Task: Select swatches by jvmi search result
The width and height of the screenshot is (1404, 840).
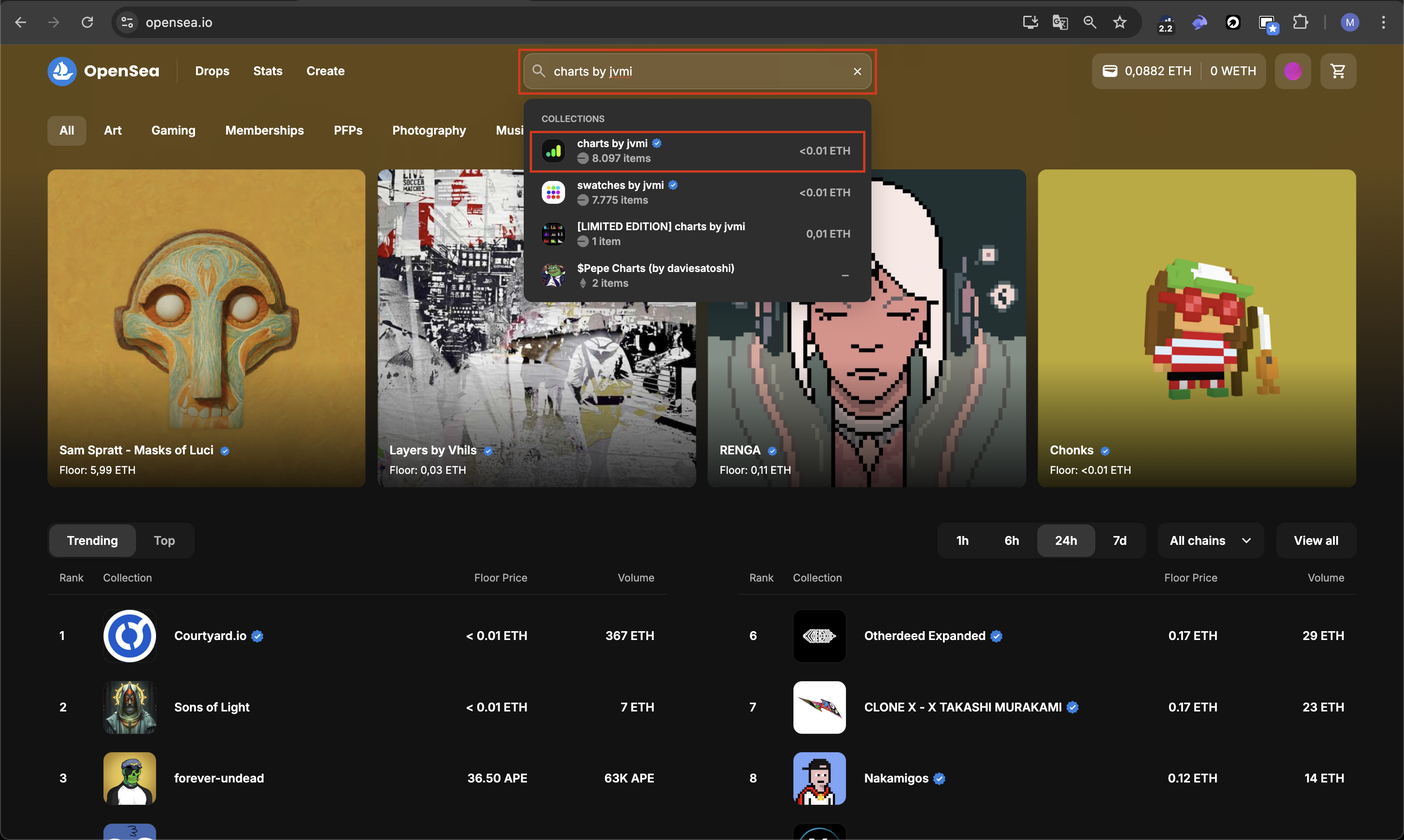Action: pyautogui.click(x=697, y=193)
